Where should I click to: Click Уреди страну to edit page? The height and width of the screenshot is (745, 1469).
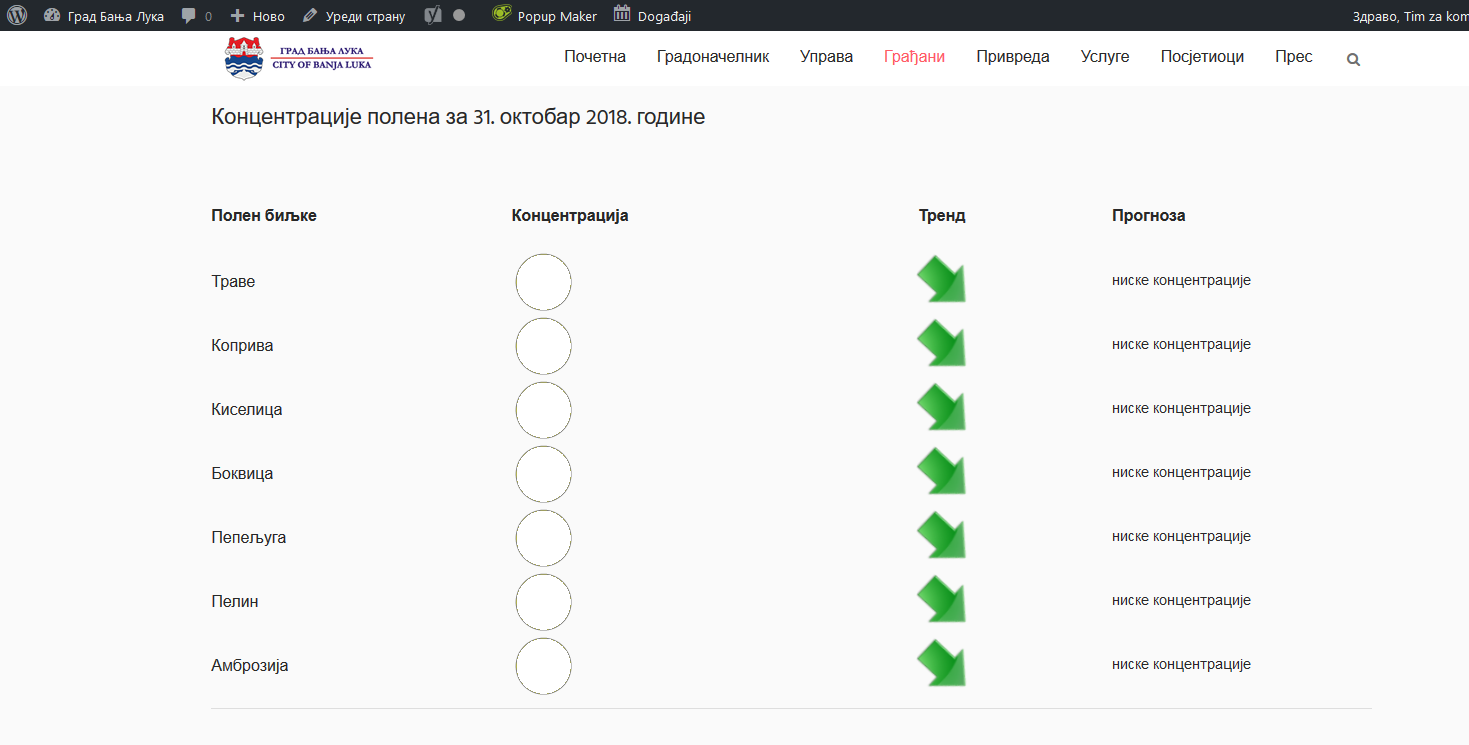point(354,16)
